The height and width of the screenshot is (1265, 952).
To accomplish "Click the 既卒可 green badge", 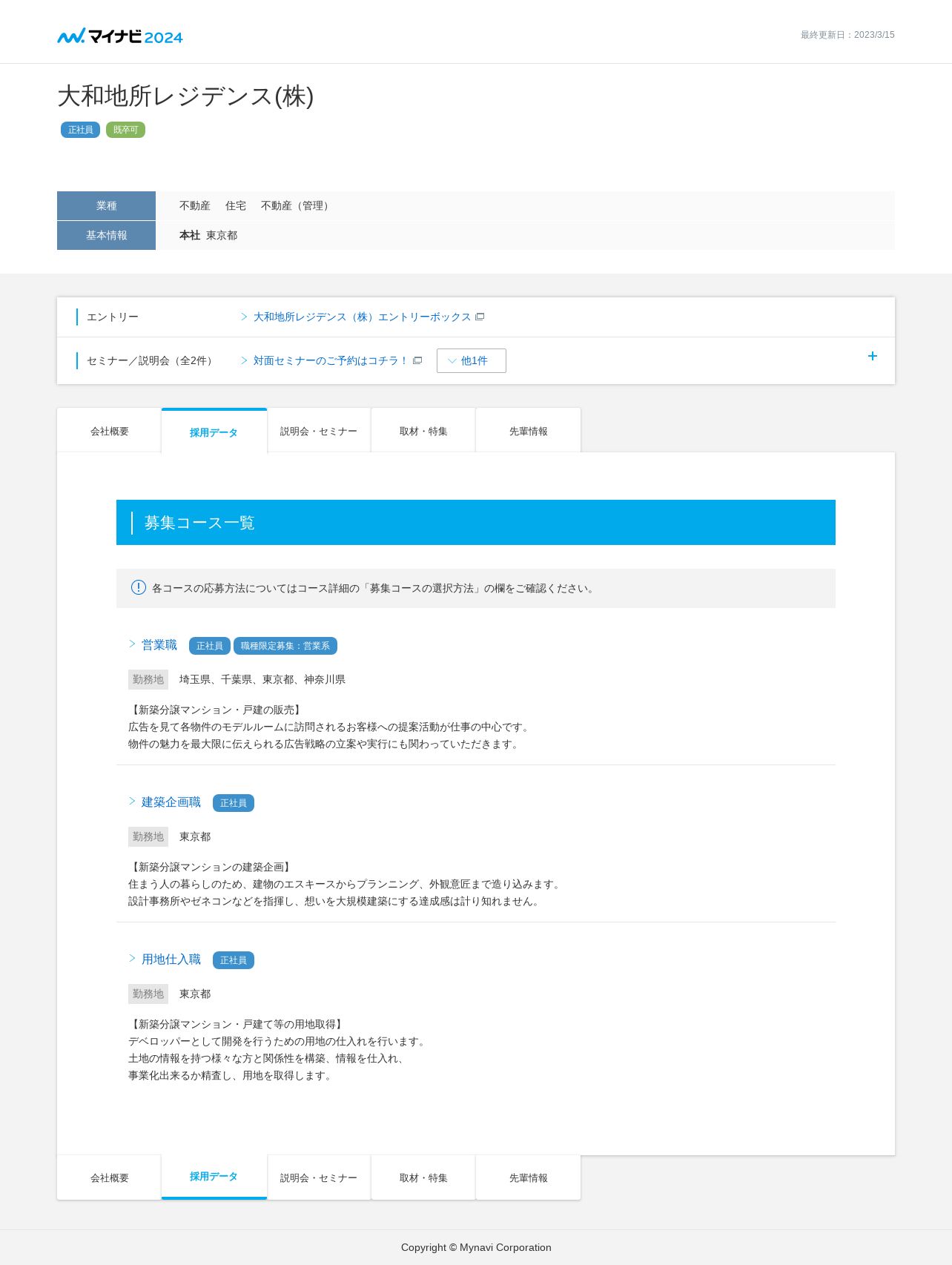I will click(x=125, y=130).
